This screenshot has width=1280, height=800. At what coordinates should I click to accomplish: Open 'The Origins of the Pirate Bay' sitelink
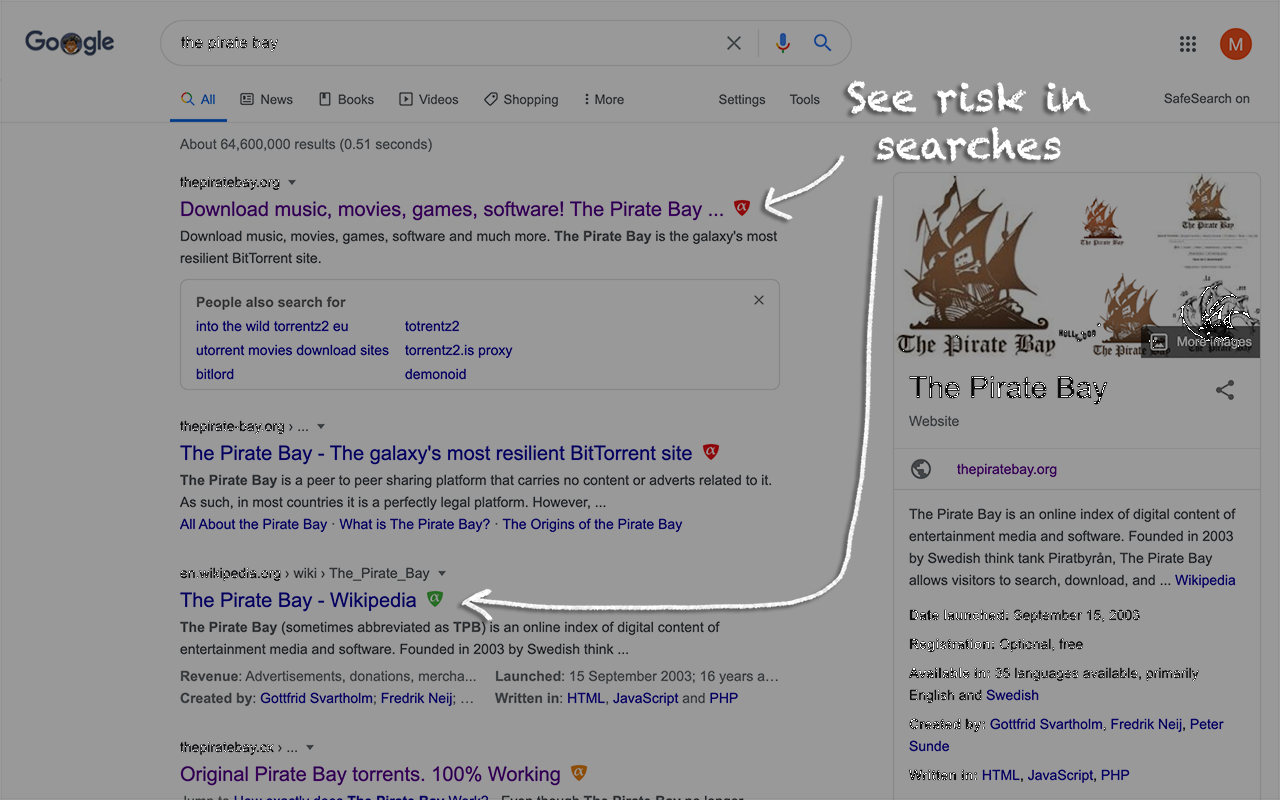click(x=592, y=524)
